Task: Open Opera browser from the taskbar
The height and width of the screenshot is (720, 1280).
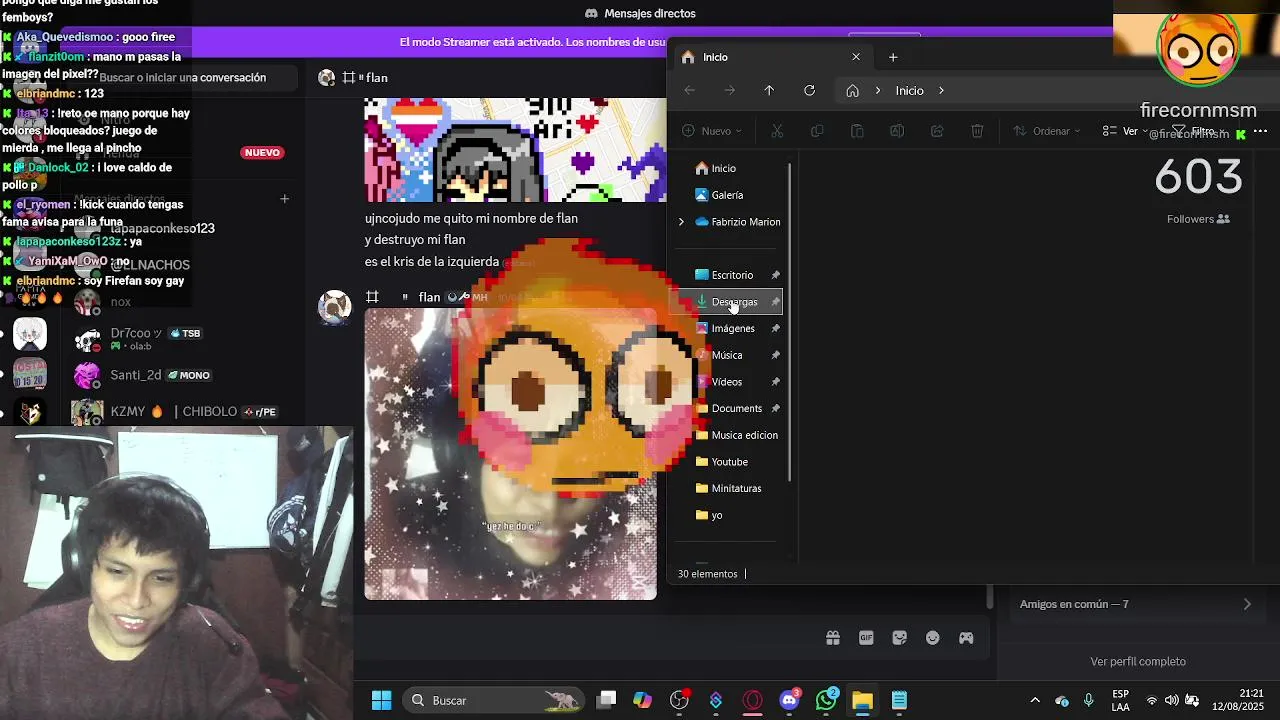Action: (752, 700)
